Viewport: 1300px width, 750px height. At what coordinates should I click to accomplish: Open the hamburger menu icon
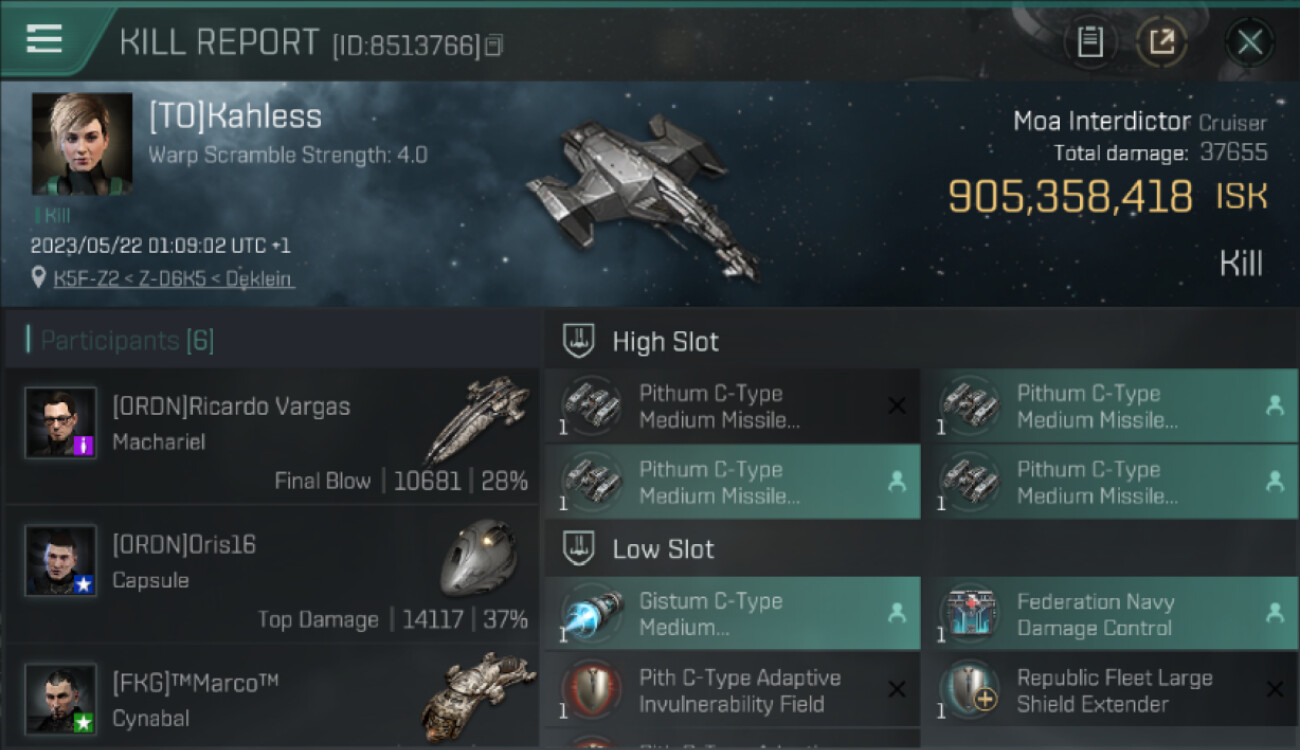point(44,40)
